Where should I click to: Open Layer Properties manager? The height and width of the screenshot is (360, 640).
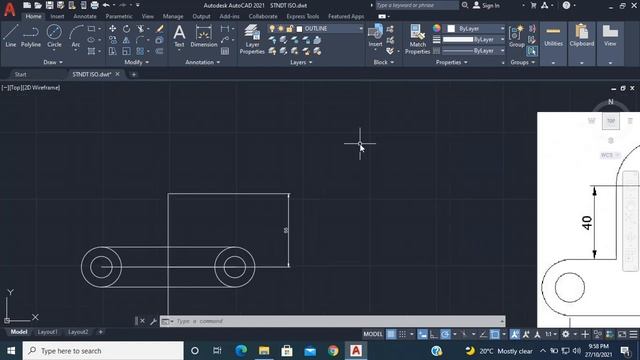tap(252, 39)
